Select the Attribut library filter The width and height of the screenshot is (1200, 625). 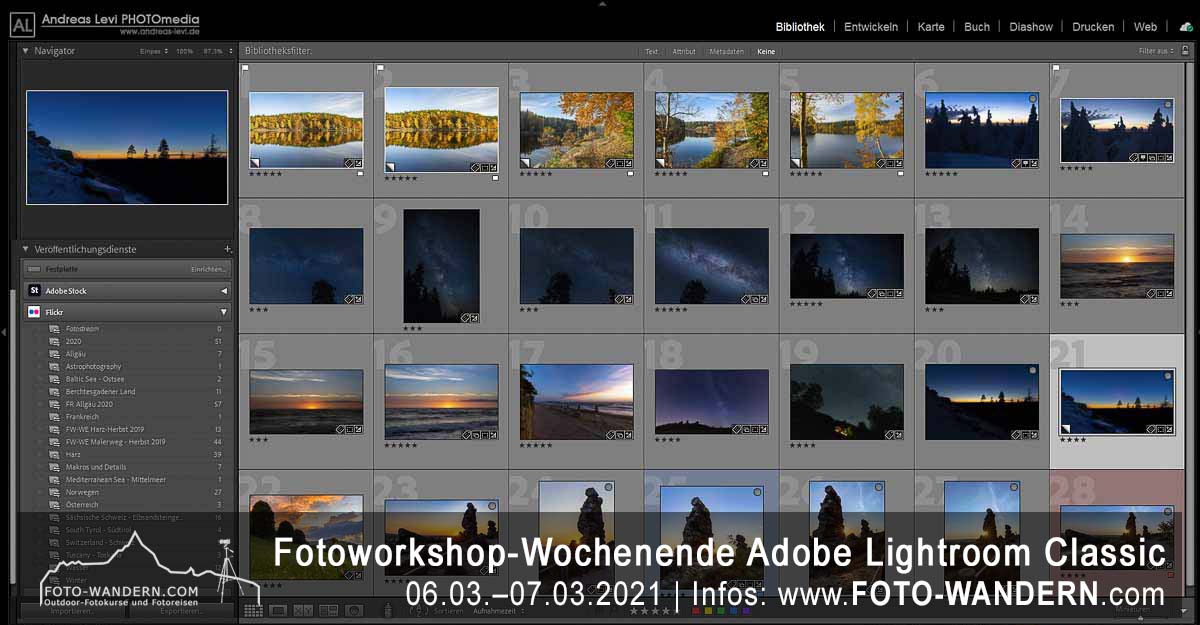[x=684, y=51]
